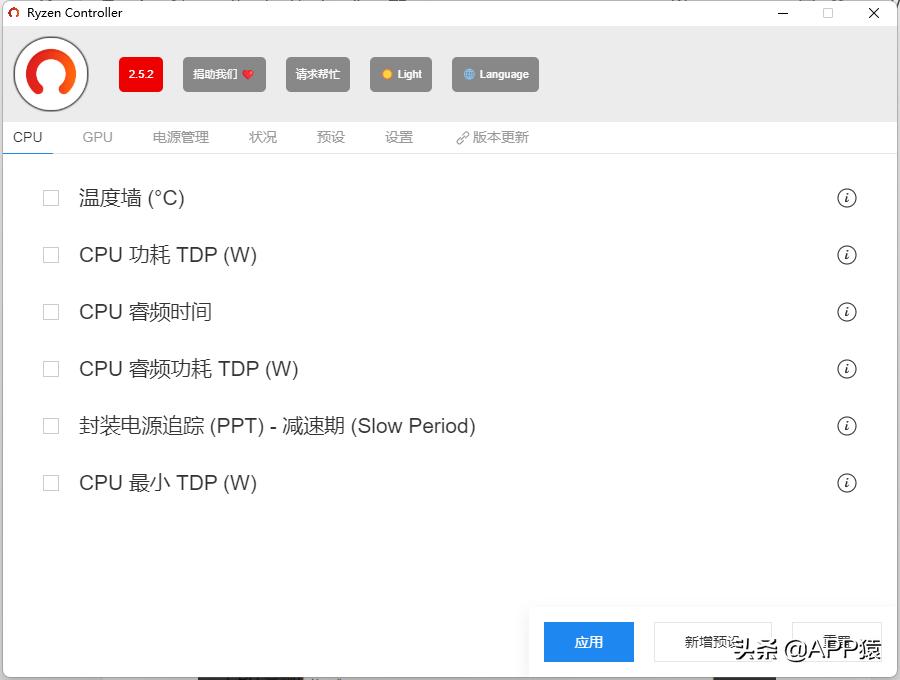Open the 设置 tab
The width and height of the screenshot is (900, 680).
398,137
